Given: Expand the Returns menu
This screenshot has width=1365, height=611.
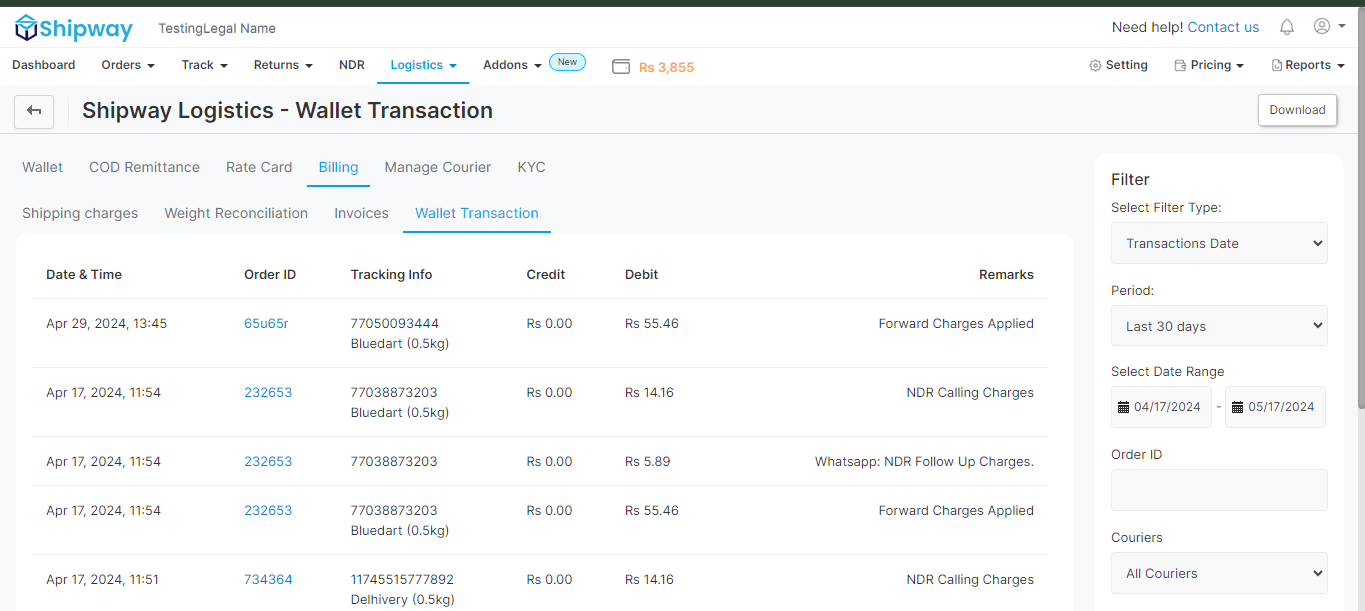Looking at the screenshot, I should (283, 65).
